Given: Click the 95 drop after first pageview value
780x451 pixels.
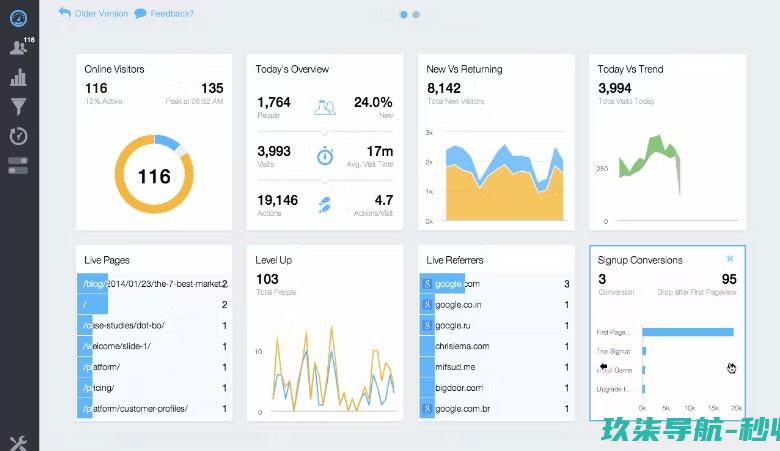Looking at the screenshot, I should point(729,279).
